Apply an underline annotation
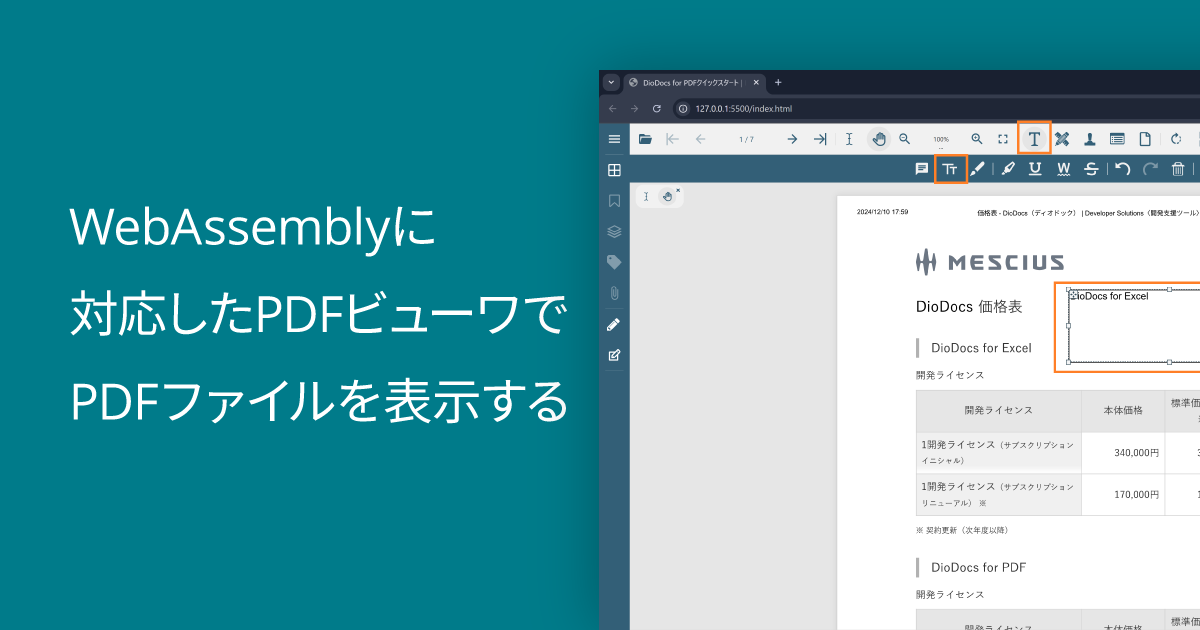This screenshot has width=1200, height=630. tap(1036, 169)
